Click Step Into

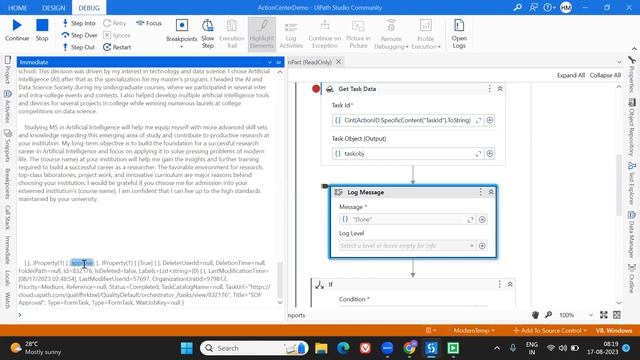point(79,23)
